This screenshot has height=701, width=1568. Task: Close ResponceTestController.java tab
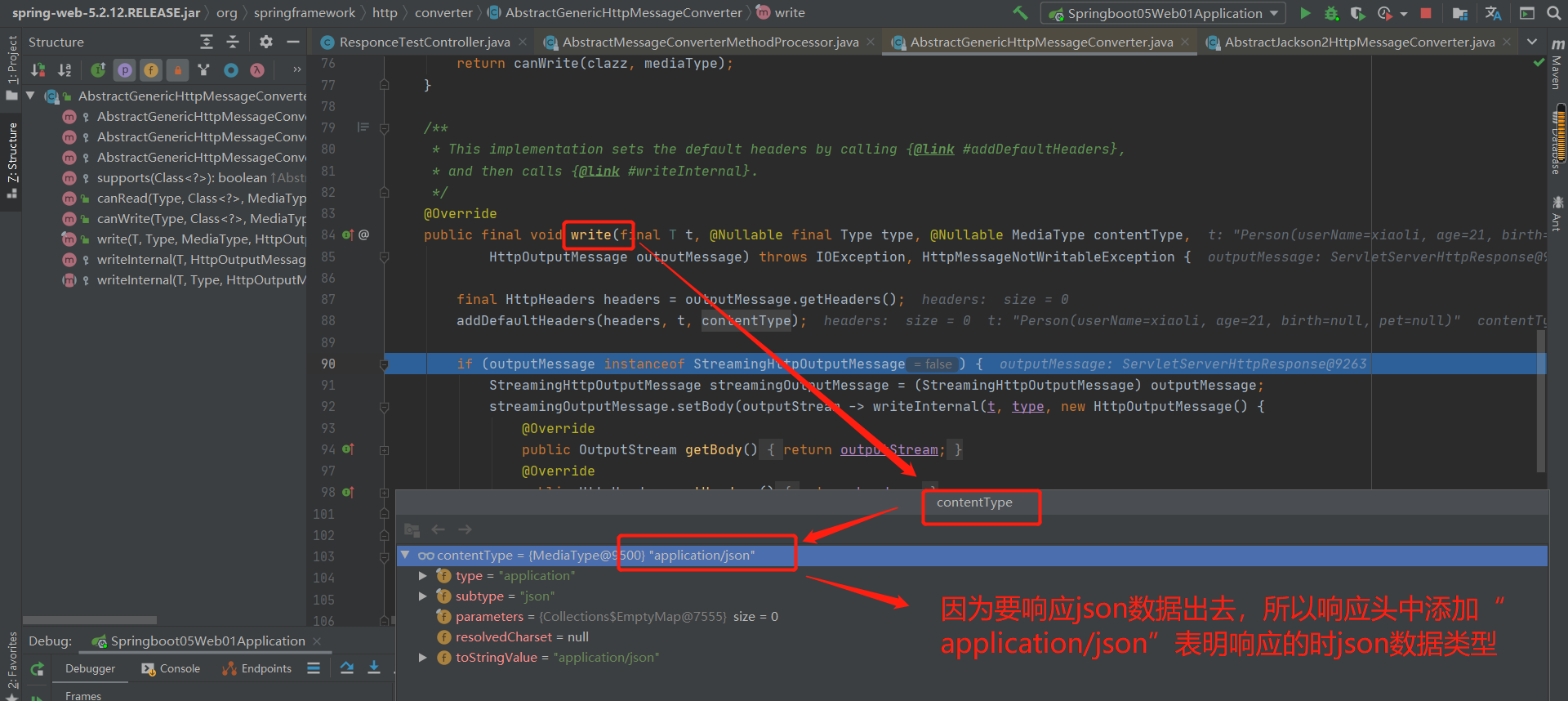[x=523, y=42]
